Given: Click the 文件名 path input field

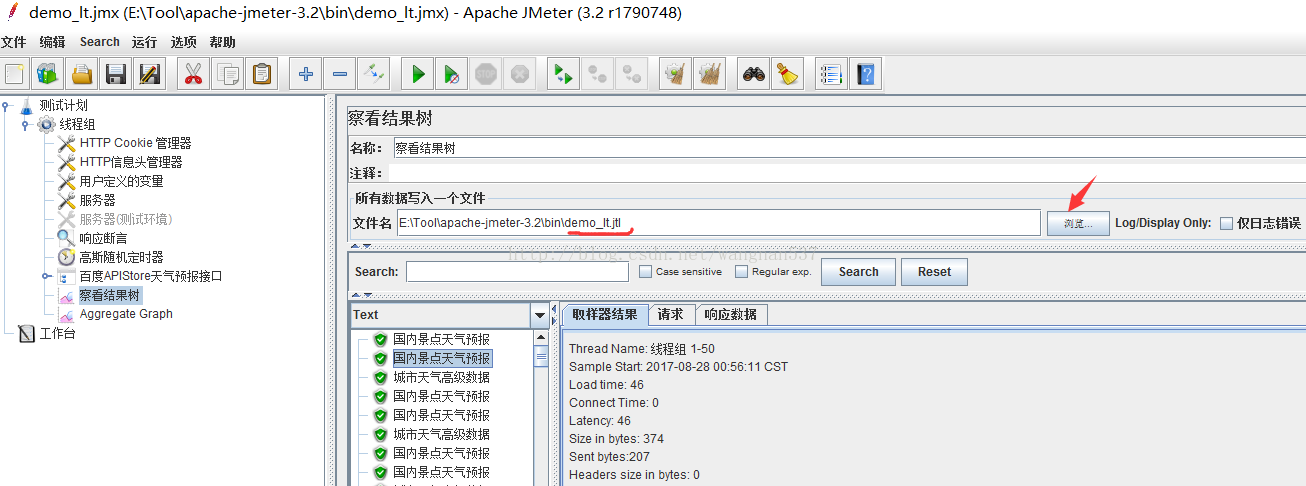Looking at the screenshot, I should tap(718, 223).
